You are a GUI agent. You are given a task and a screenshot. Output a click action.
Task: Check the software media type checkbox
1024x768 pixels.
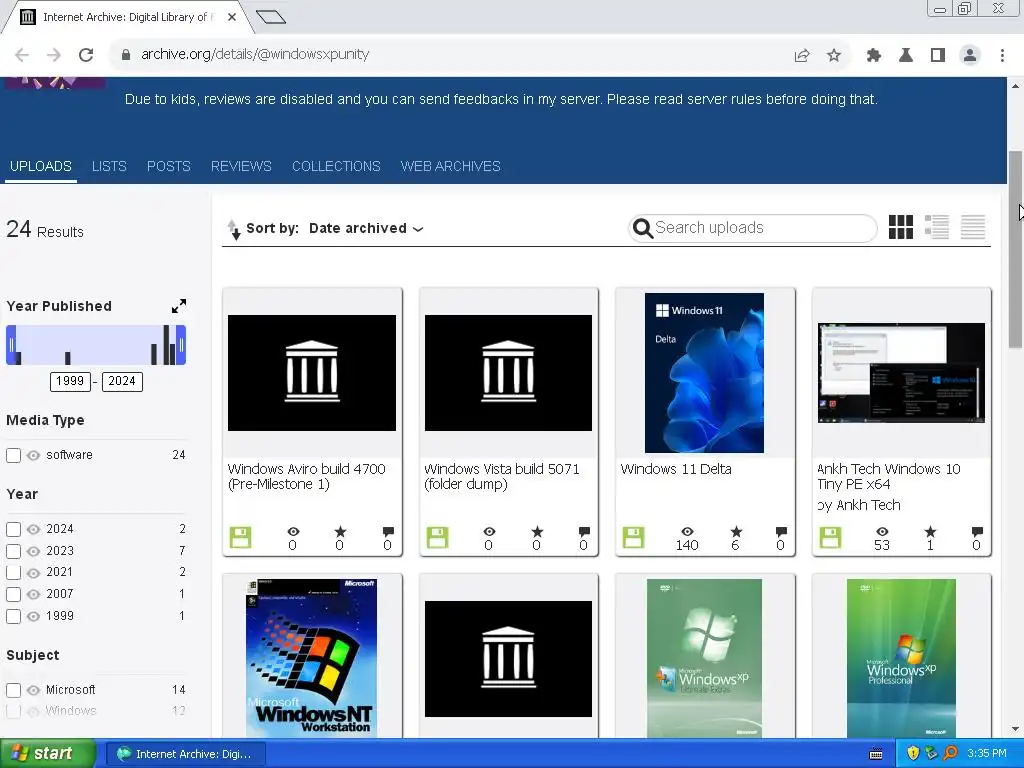click(13, 455)
